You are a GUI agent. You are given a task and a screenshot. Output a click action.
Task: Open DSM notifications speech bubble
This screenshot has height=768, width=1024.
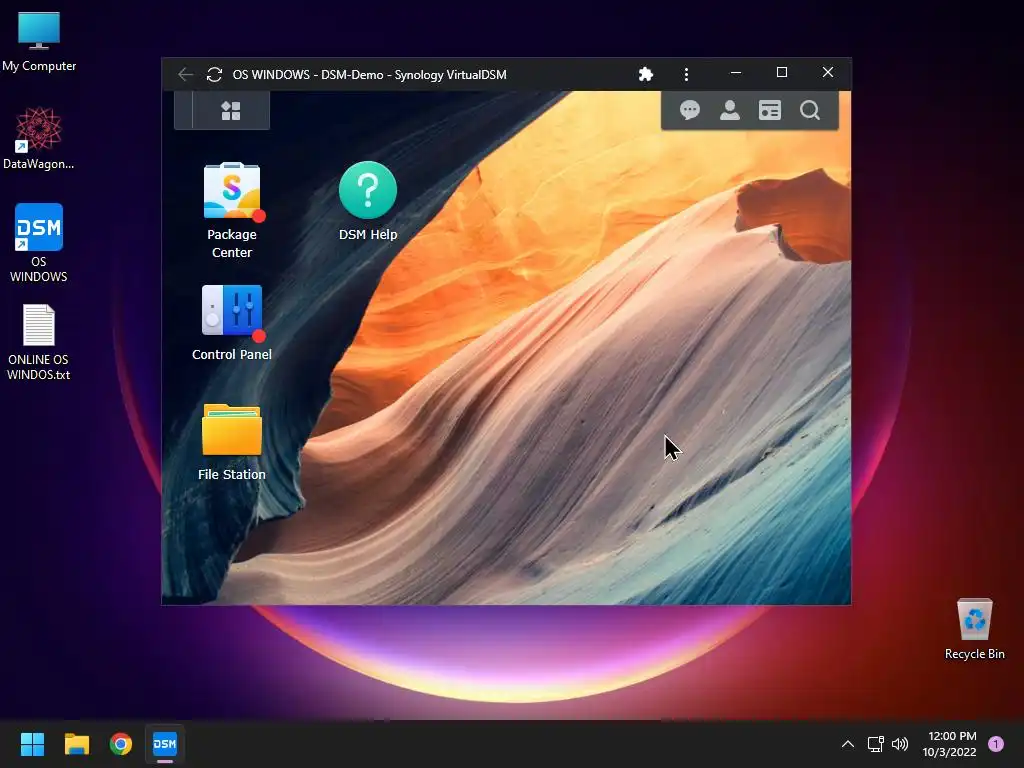[690, 110]
